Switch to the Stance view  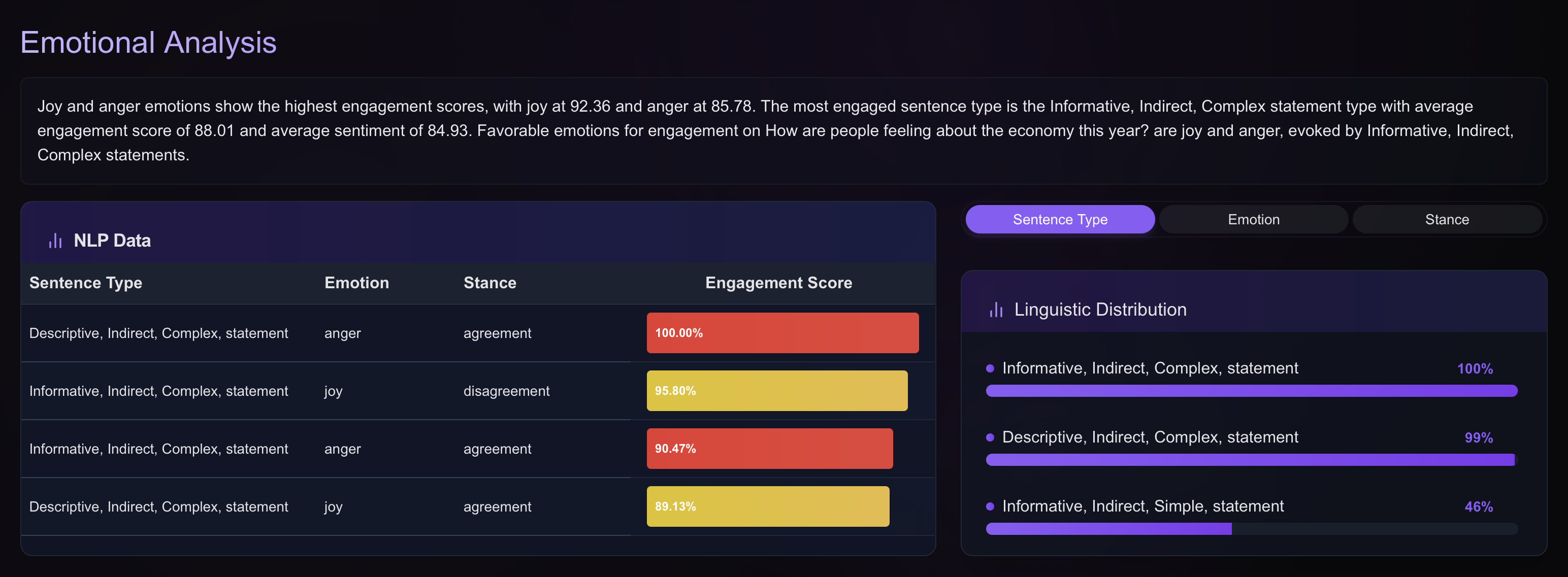1447,219
